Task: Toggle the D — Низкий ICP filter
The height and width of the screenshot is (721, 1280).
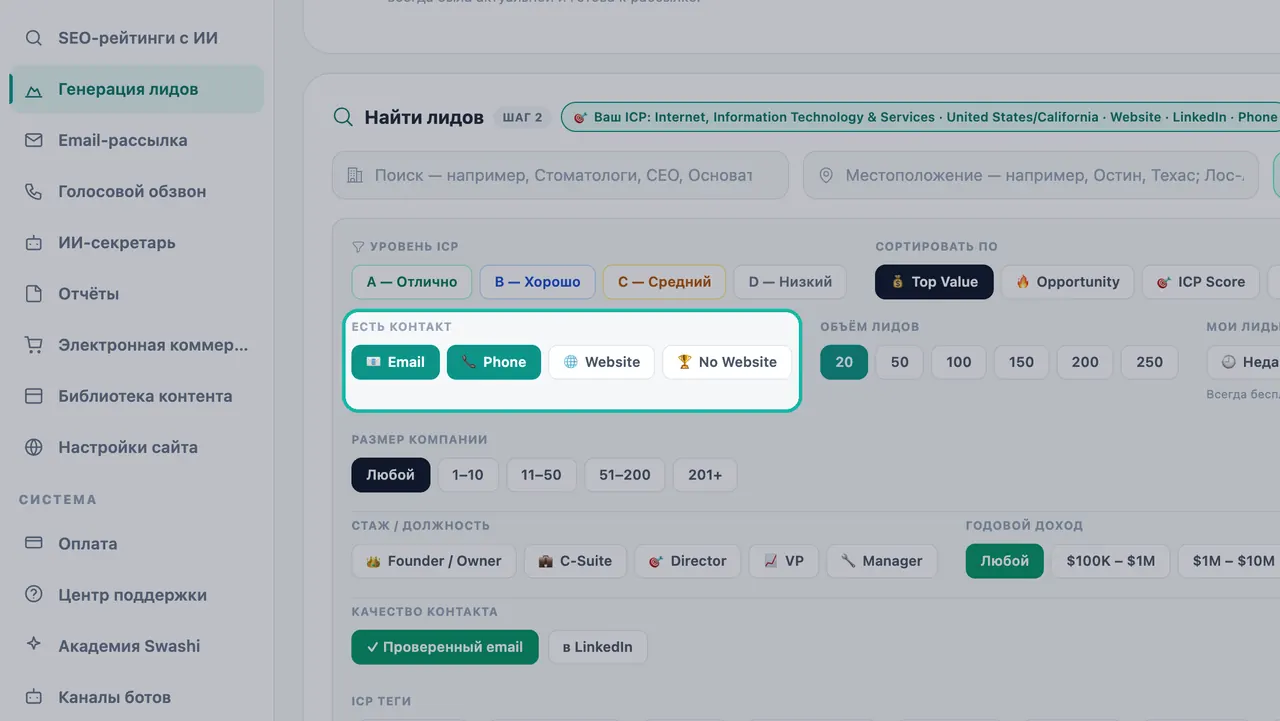Action: [x=790, y=282]
